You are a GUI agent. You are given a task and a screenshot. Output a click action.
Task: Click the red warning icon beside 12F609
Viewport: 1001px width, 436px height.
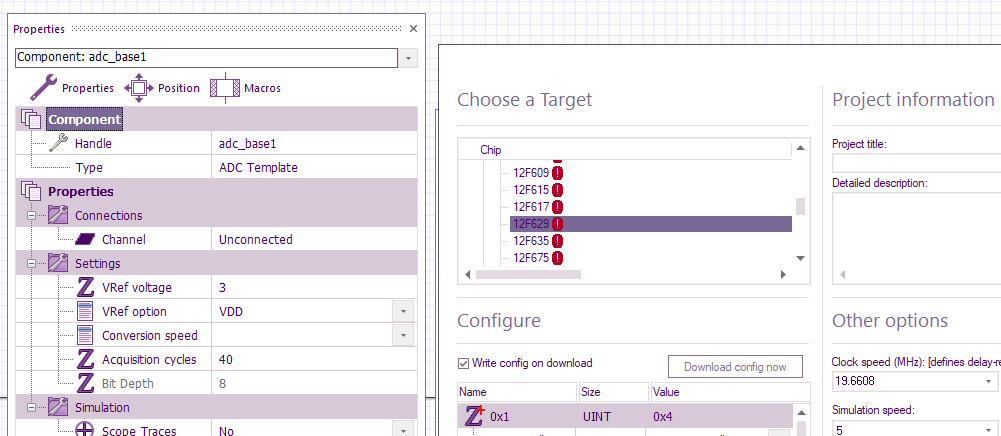(x=557, y=172)
